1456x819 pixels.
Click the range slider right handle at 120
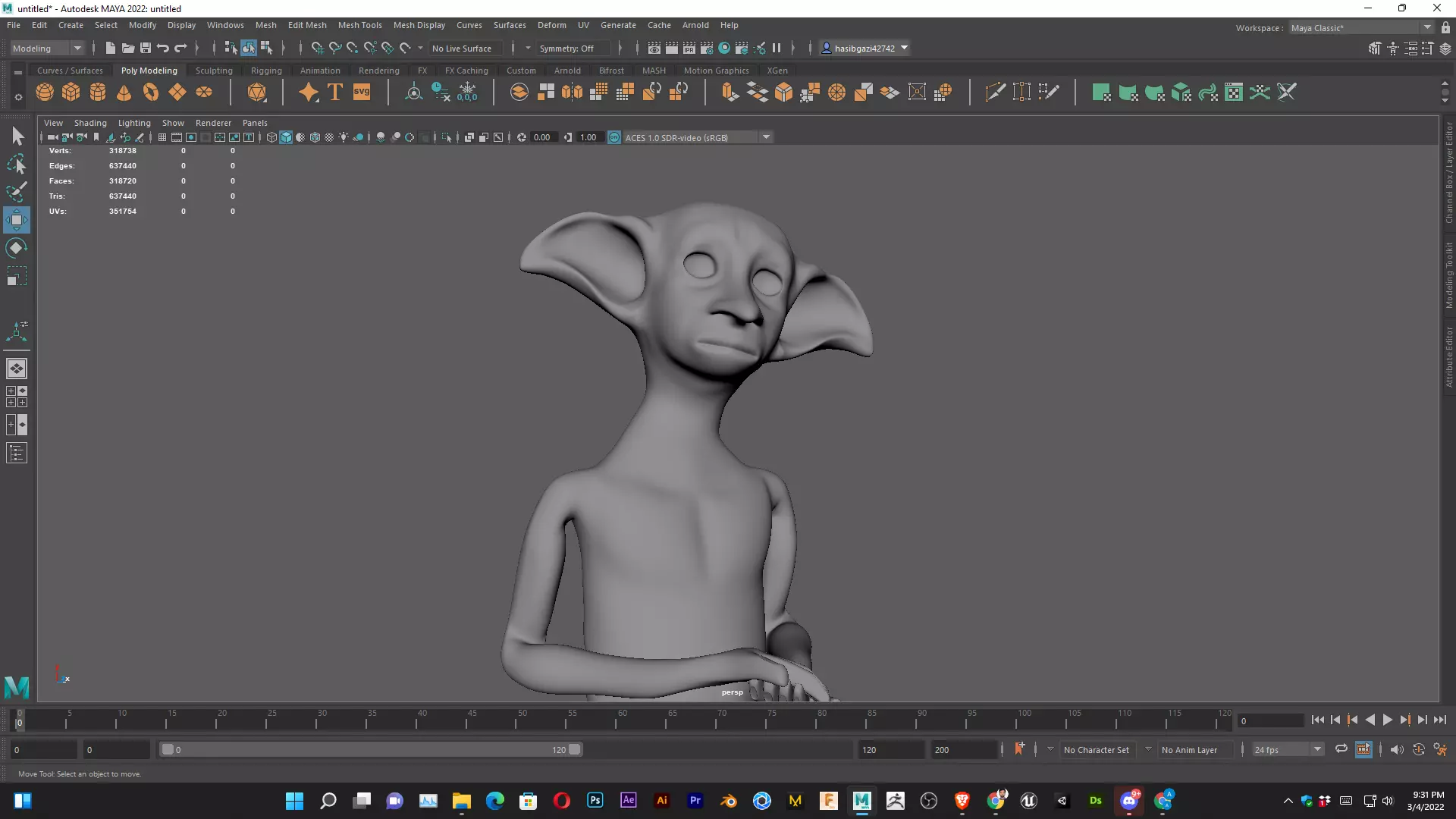coord(575,749)
